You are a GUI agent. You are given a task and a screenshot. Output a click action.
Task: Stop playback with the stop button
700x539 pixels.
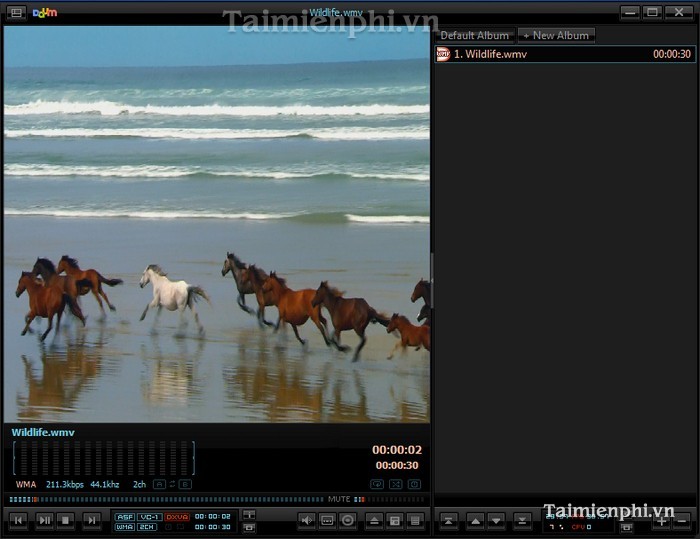(x=66, y=520)
